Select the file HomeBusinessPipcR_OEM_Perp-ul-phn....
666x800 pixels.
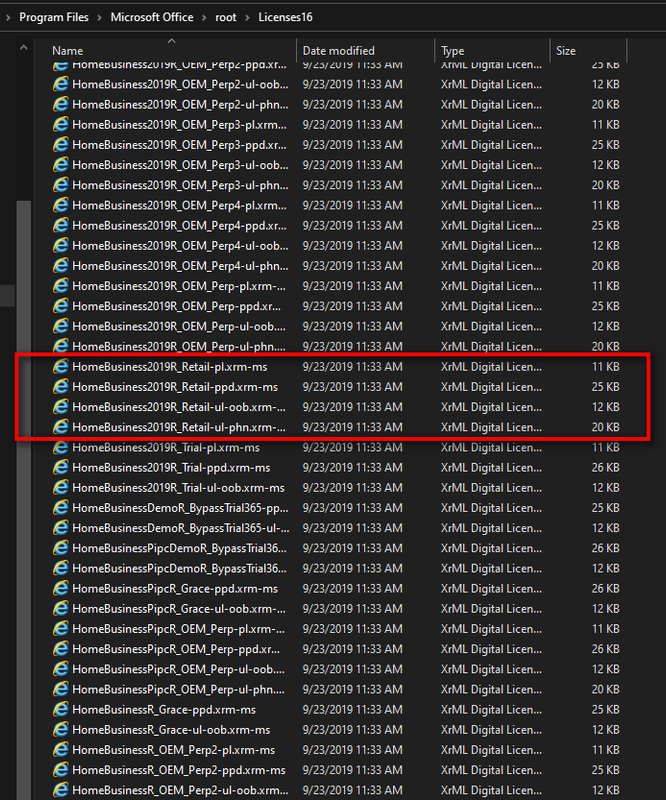point(179,689)
